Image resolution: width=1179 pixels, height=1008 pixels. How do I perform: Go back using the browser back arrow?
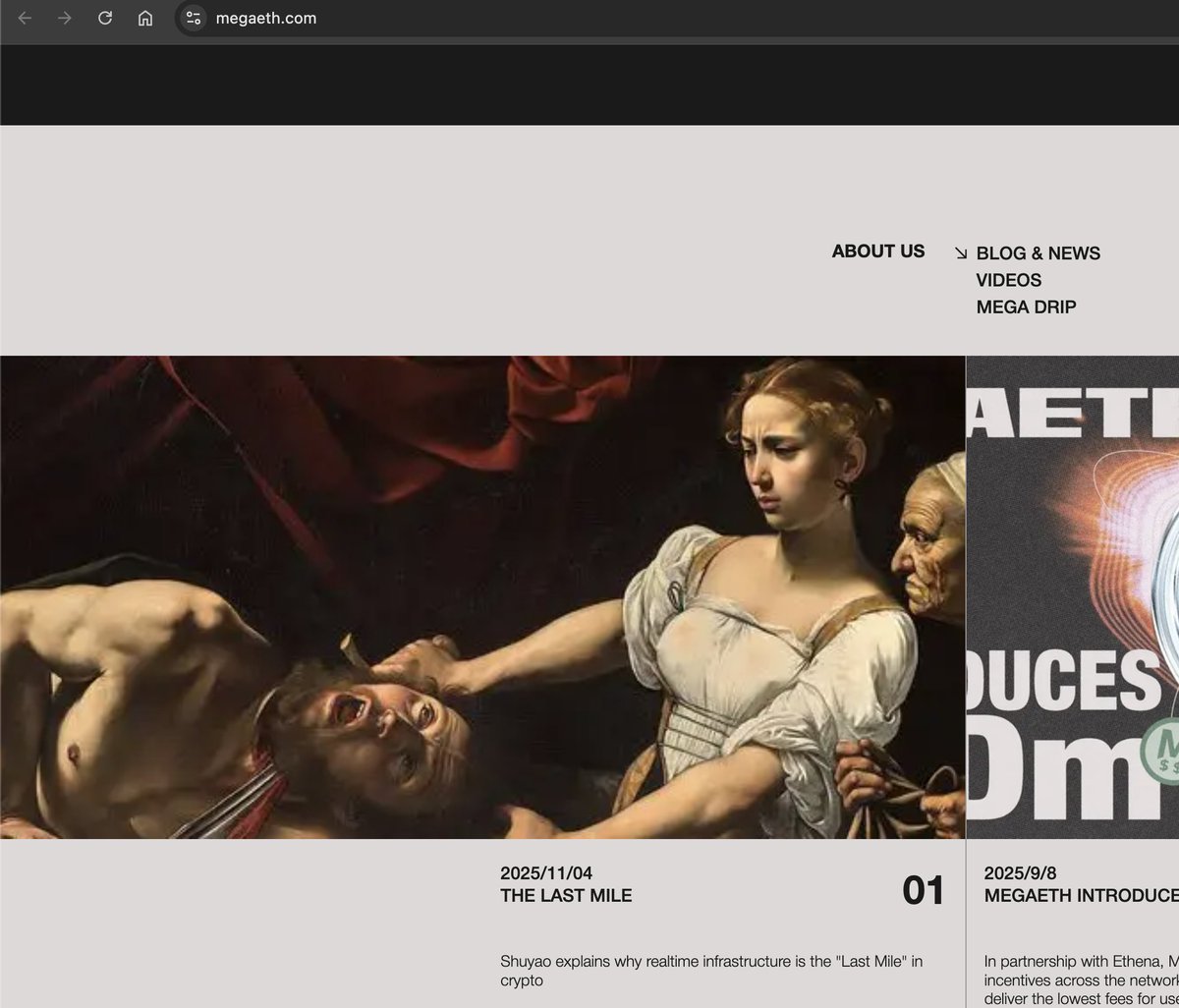[25, 18]
